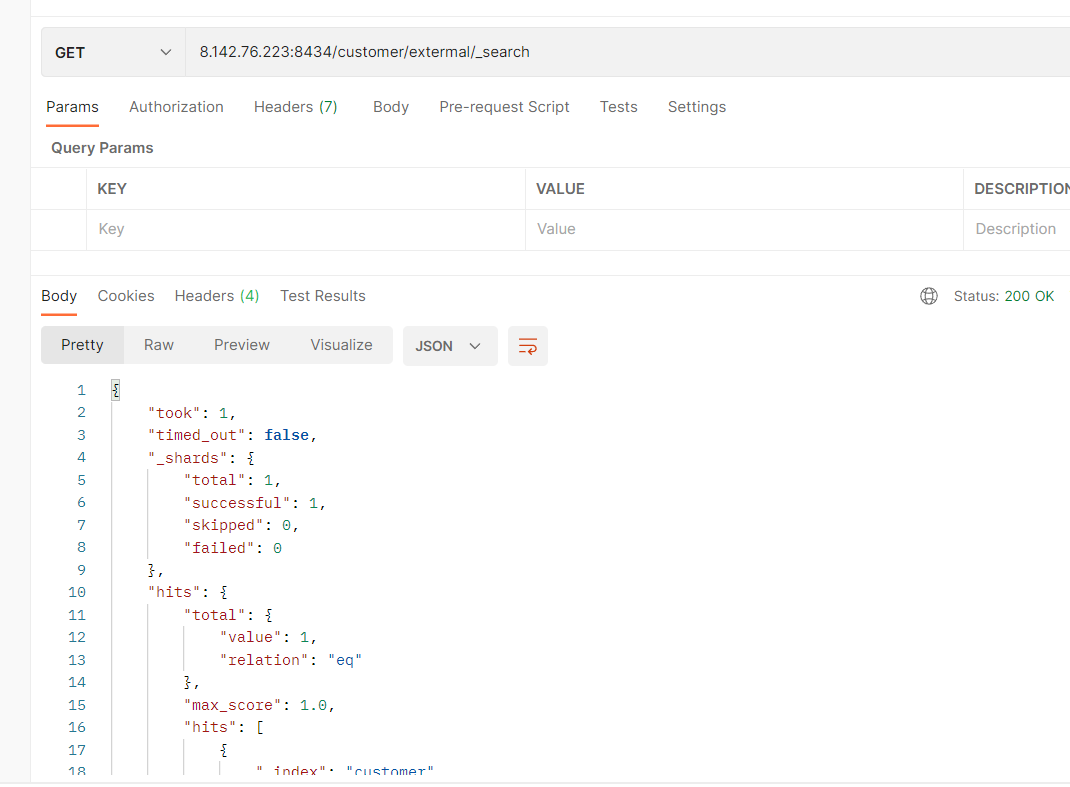Click the "took" key on line 2
This screenshot has height=787, width=1070.
point(174,414)
